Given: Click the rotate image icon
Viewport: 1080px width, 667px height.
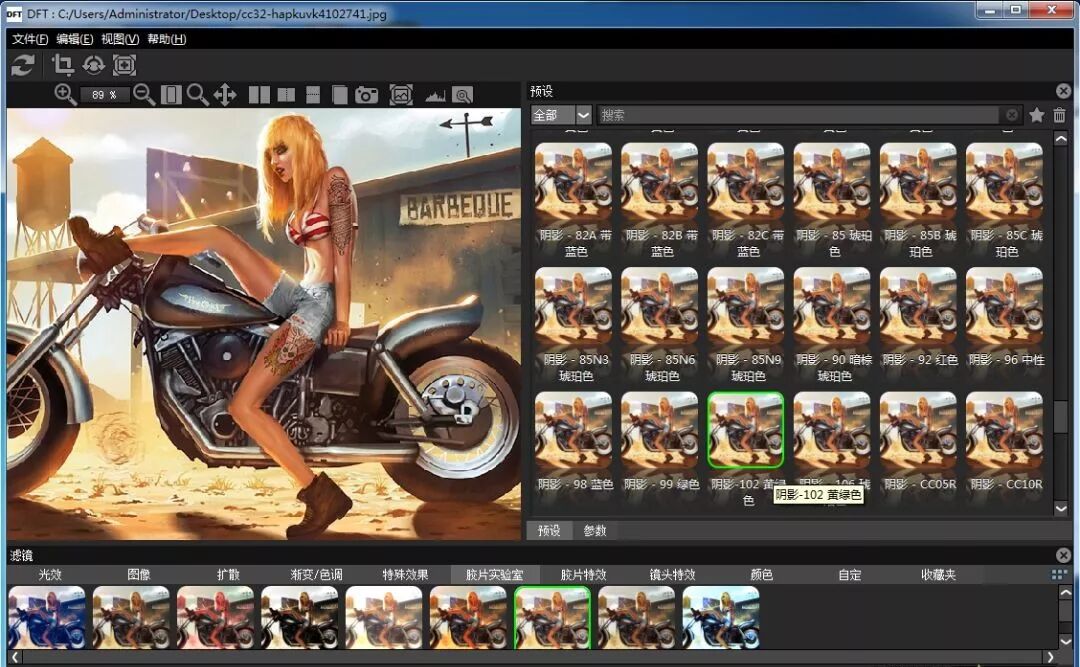Looking at the screenshot, I should [x=93, y=65].
